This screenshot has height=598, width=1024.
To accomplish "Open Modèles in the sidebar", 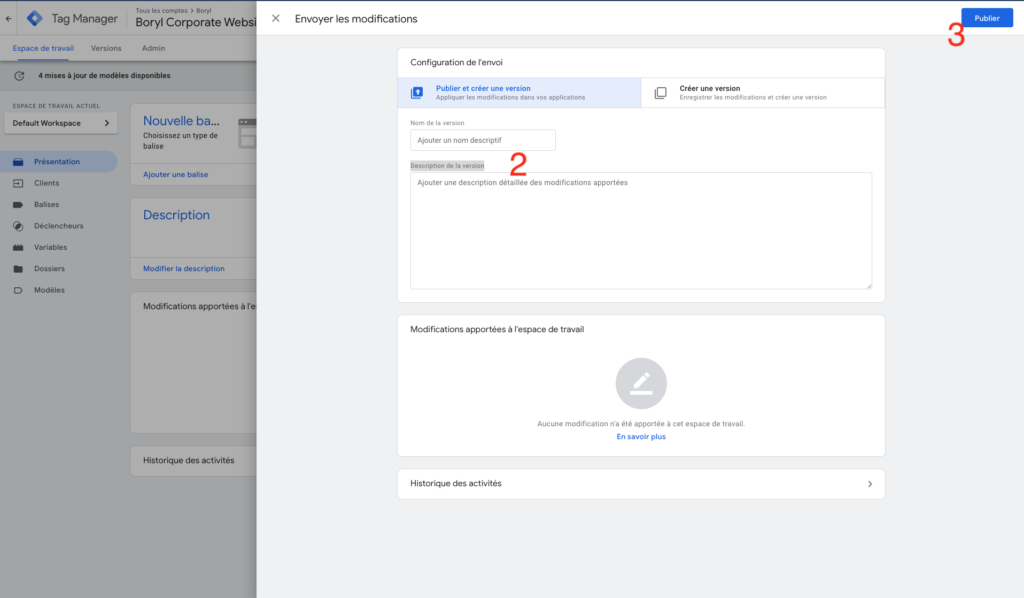I will [x=49, y=291].
